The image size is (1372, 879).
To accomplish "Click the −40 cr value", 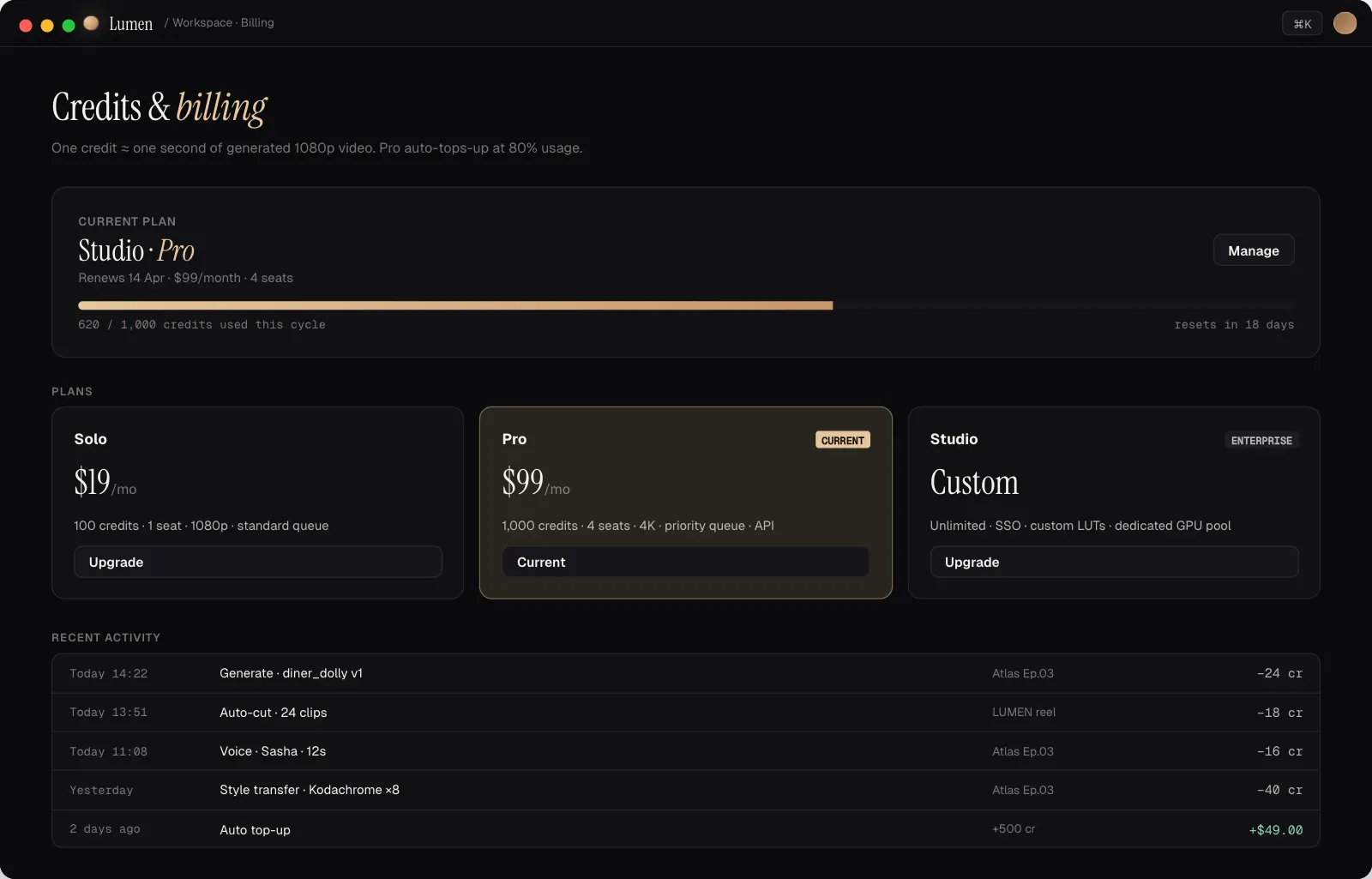I will [1279, 790].
